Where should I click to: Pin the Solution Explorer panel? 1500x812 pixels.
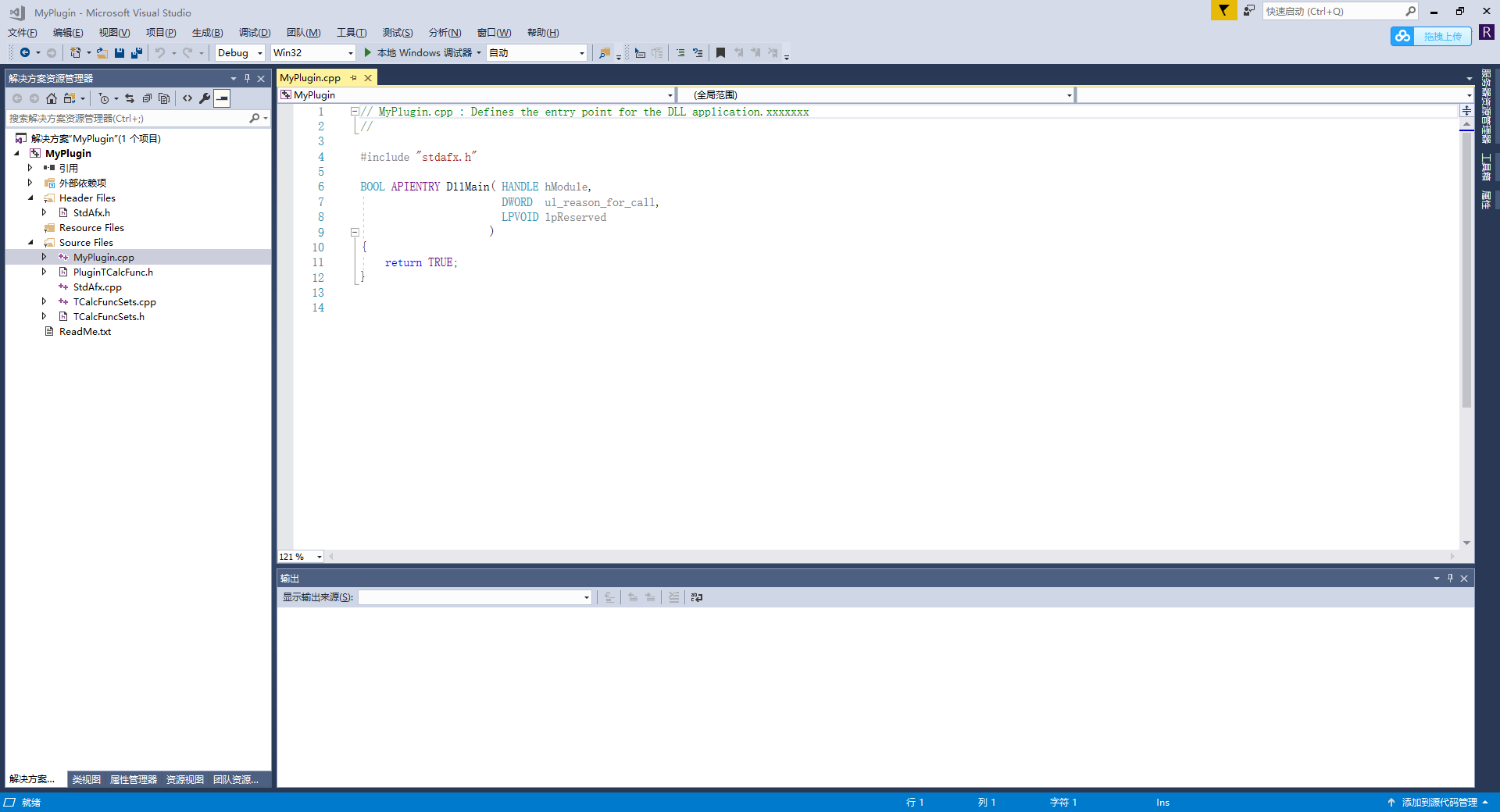[247, 78]
